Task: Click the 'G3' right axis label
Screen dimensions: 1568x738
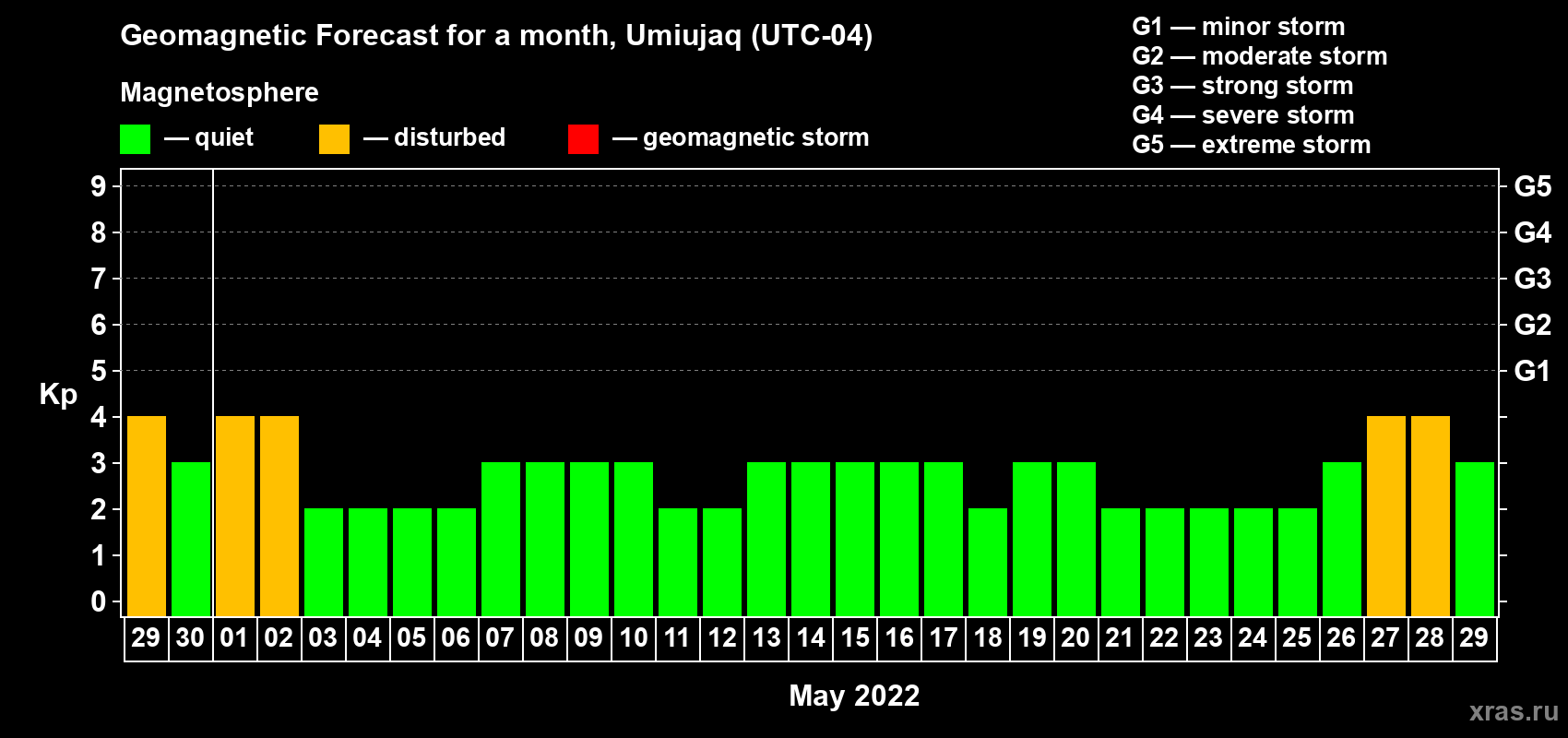Action: pos(1533,279)
